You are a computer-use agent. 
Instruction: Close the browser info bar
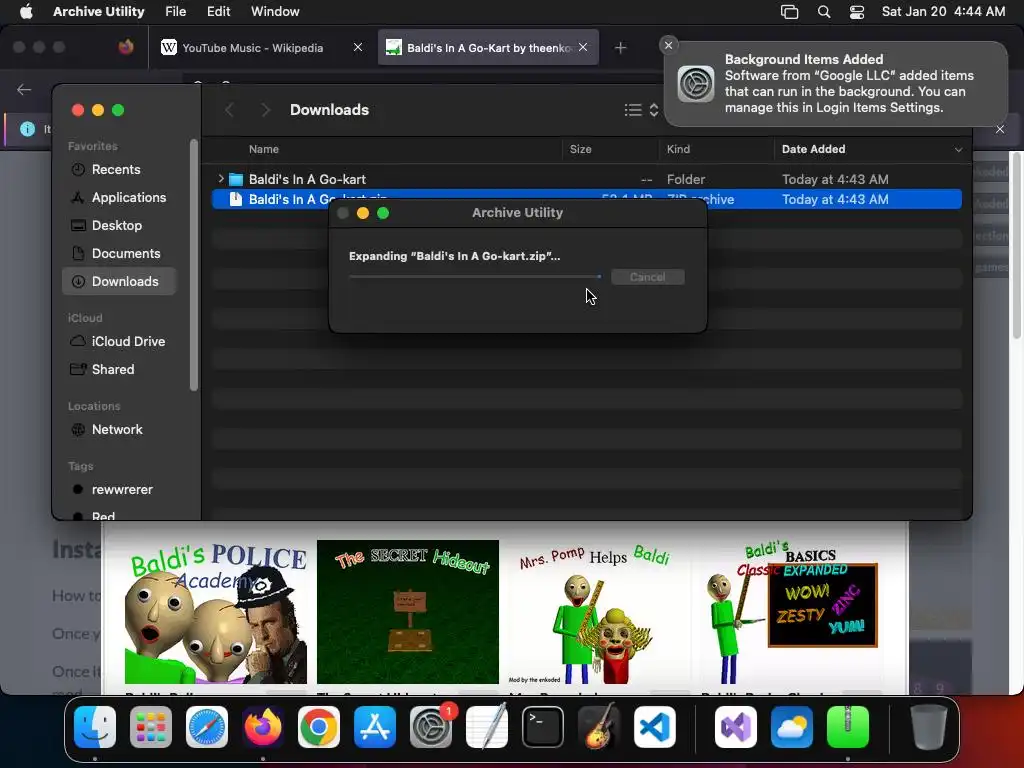point(1000,129)
